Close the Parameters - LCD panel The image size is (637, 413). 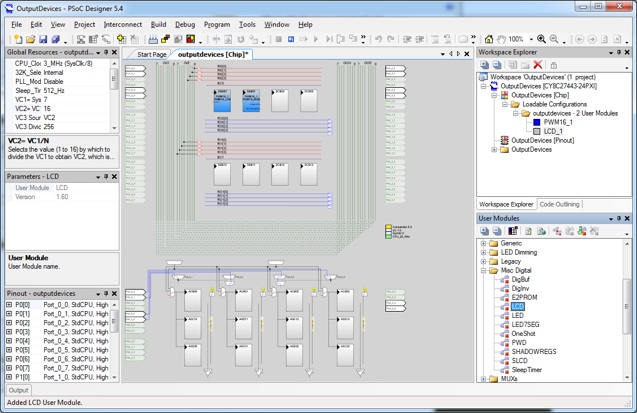[115, 176]
